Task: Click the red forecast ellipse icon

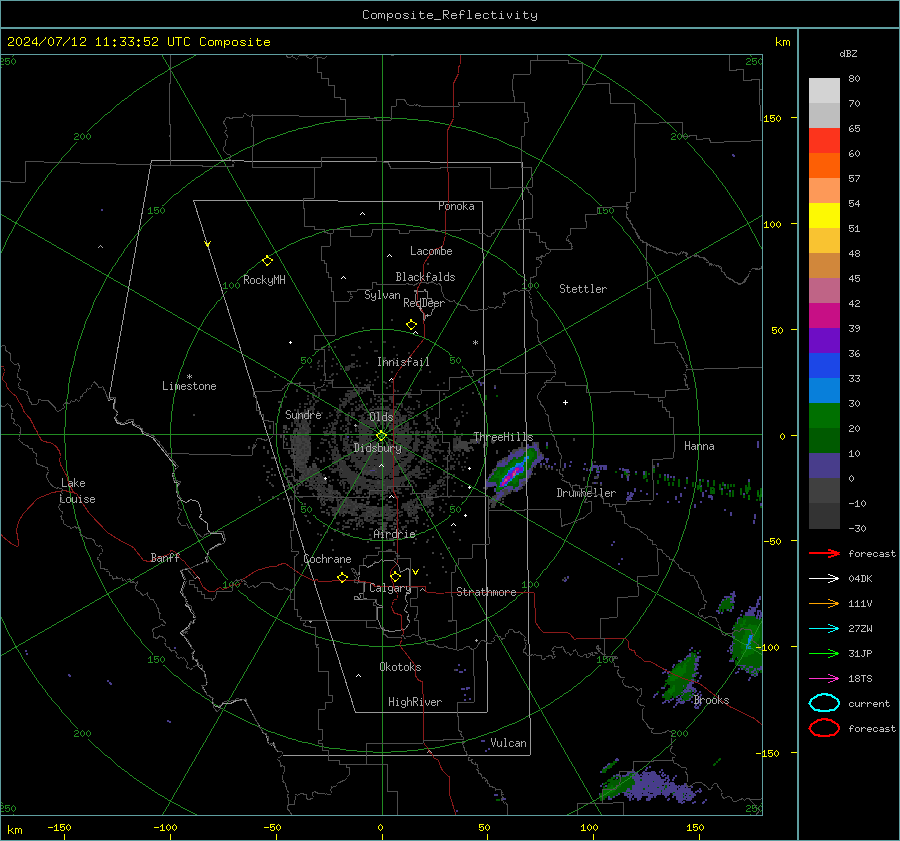Action: point(824,728)
